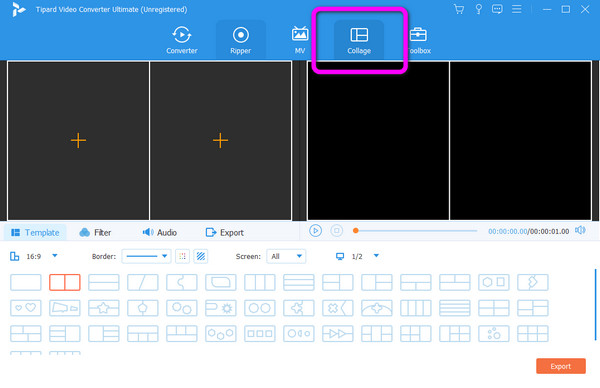Open the Export tab
This screenshot has height=388, width=600.
click(225, 233)
